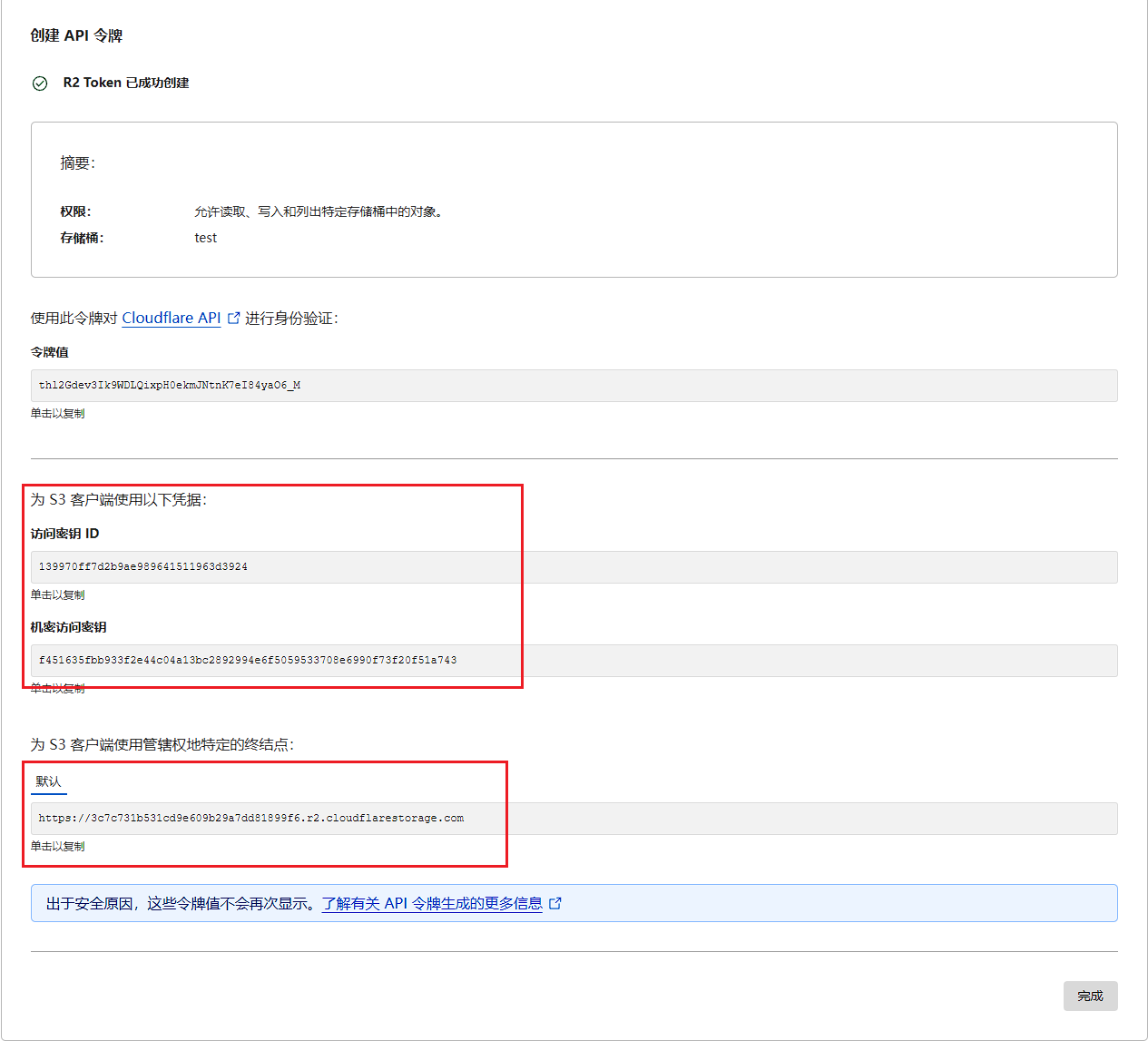1148x1041 pixels.
Task: Click the 摘要 summary heading
Action: tap(77, 163)
